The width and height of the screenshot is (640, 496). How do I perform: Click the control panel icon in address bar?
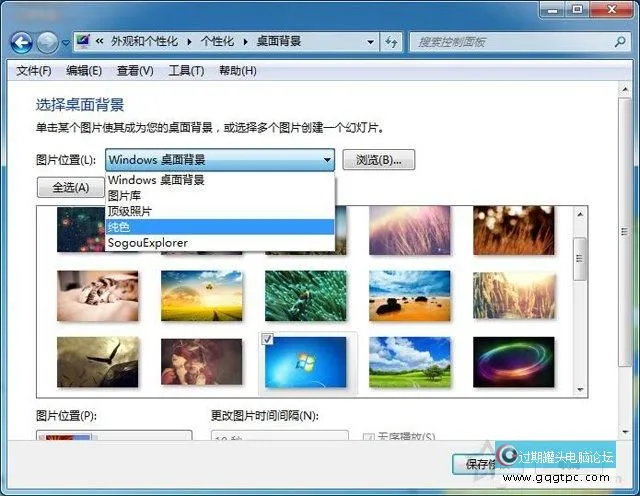83,41
